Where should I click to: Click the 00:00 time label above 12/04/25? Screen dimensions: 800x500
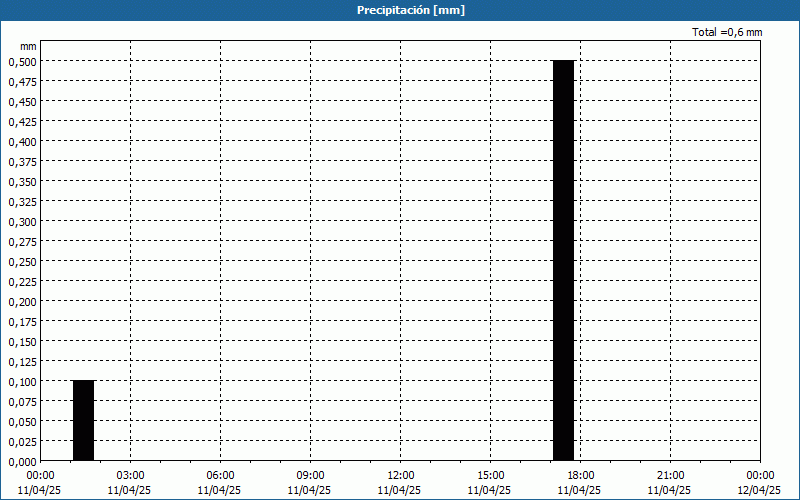point(760,476)
